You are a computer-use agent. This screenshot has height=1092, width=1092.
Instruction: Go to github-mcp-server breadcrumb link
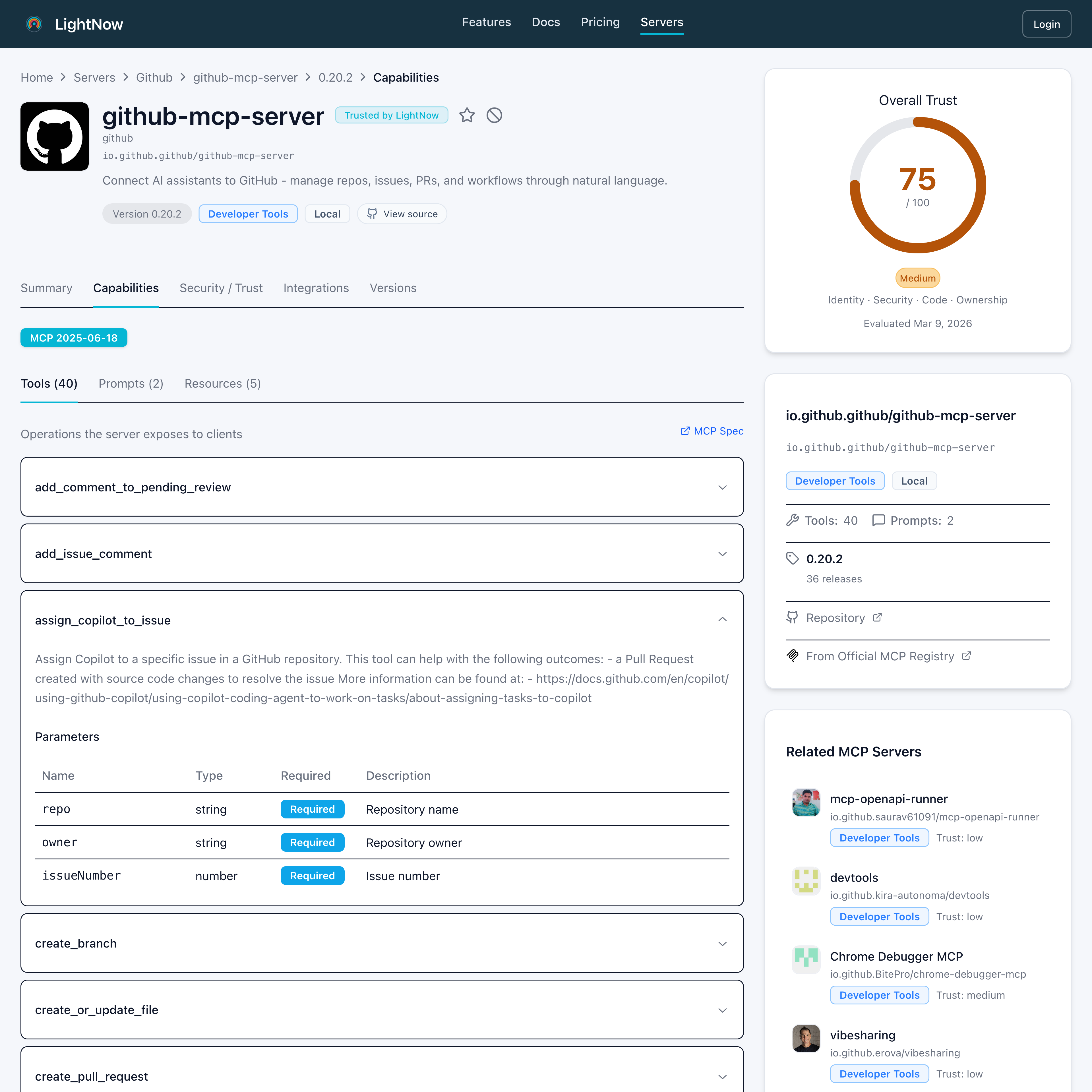[x=245, y=77]
